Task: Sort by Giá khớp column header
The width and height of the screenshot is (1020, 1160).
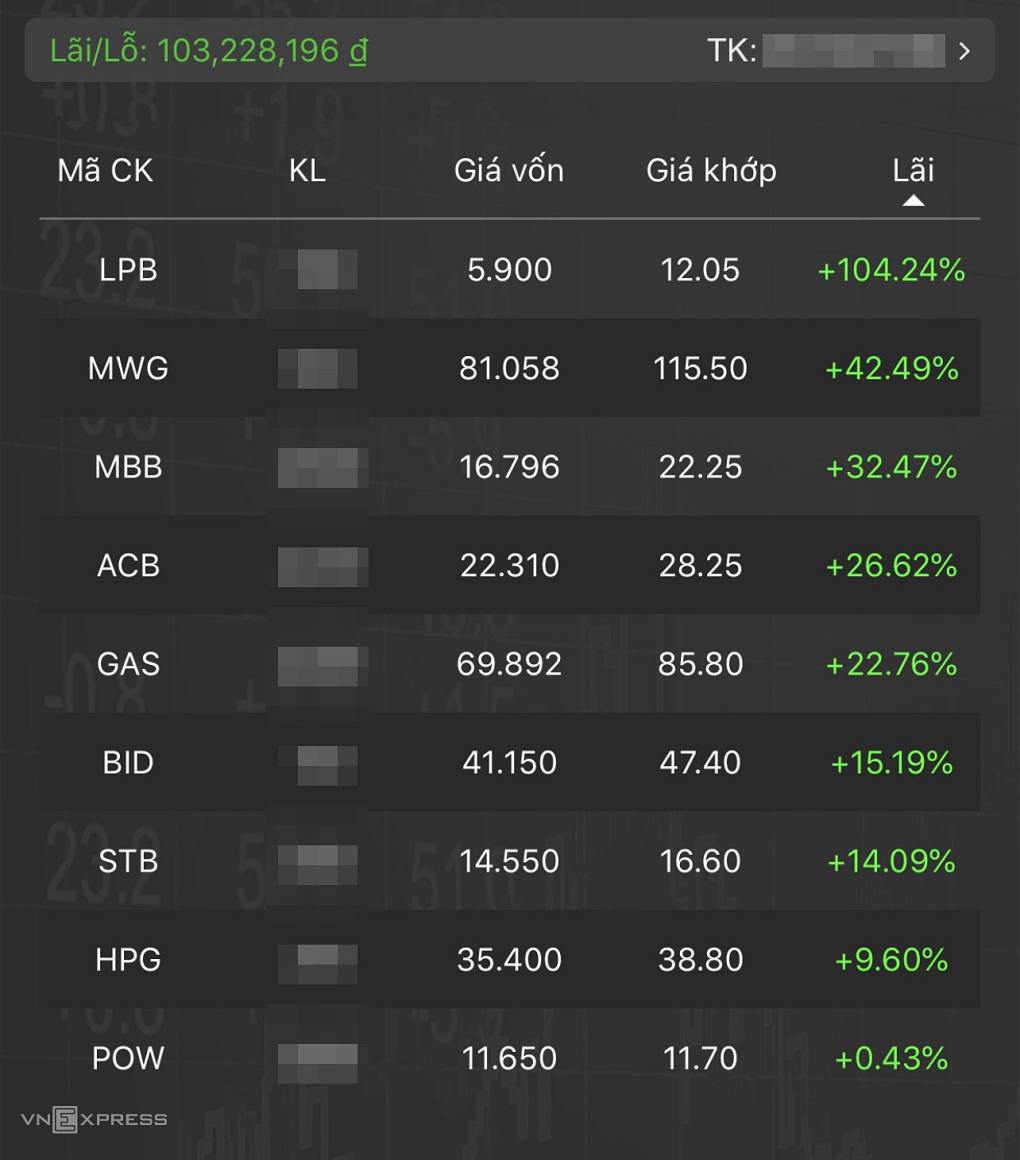Action: [711, 171]
